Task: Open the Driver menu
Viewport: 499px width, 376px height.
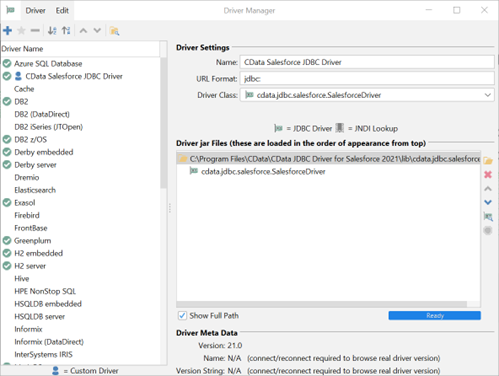Action: point(35,10)
